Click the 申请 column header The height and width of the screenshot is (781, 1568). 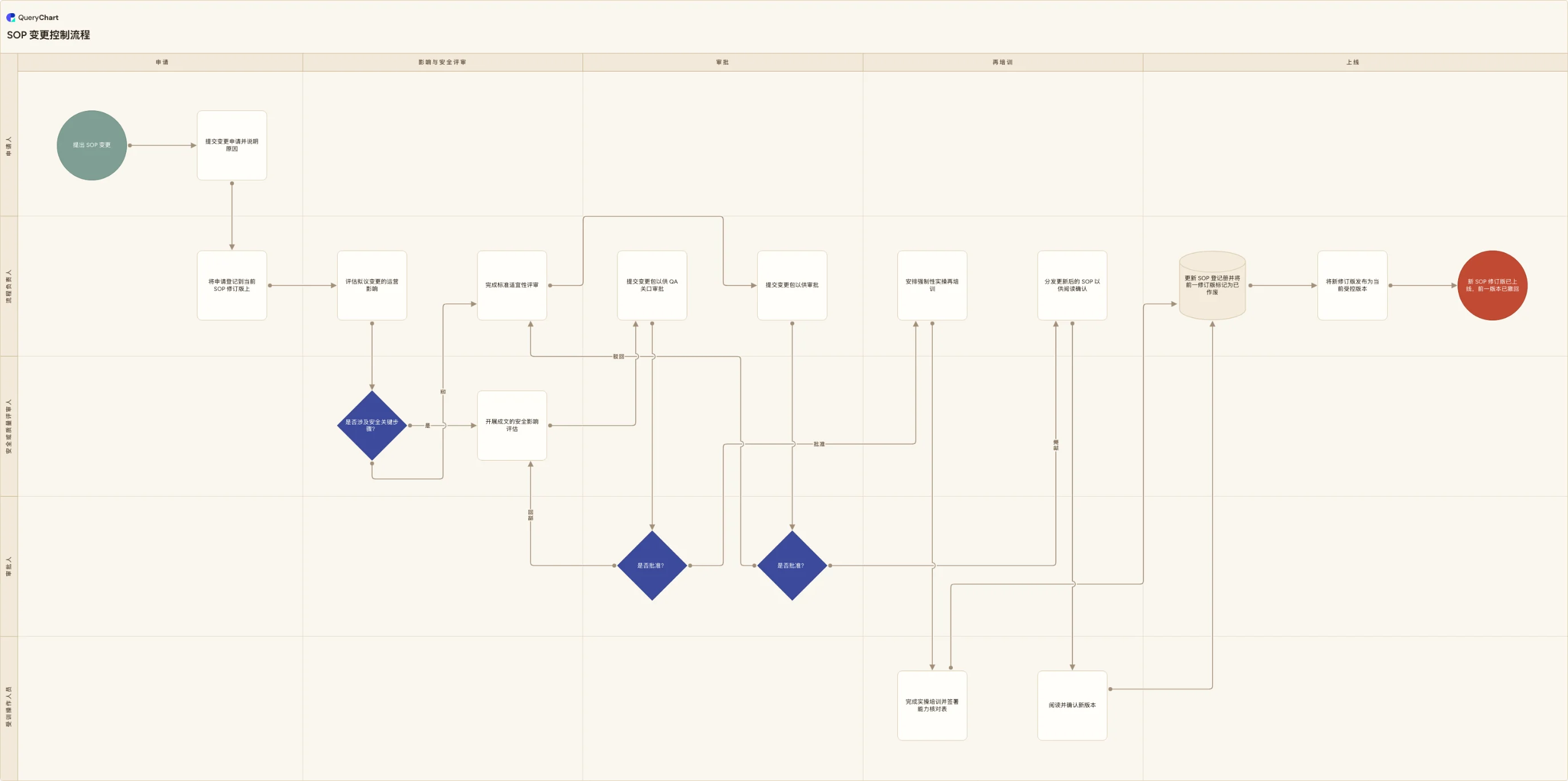(161, 62)
